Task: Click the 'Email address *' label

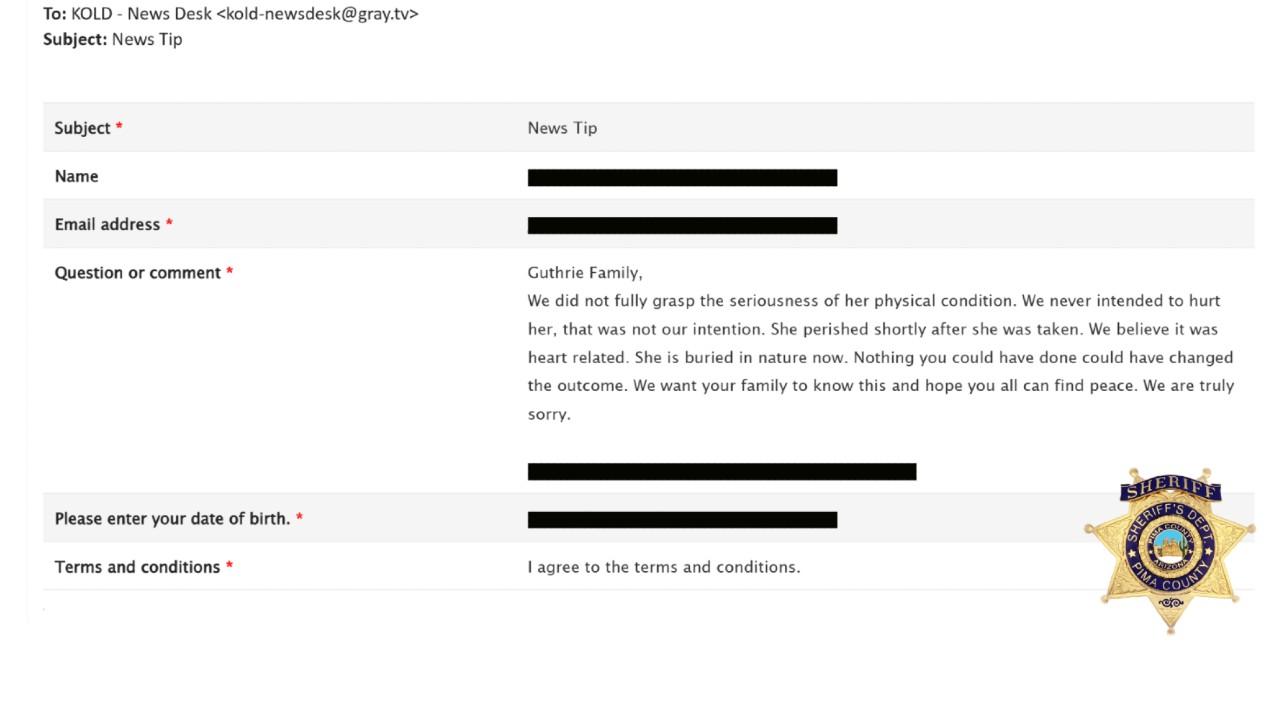Action: tap(114, 224)
